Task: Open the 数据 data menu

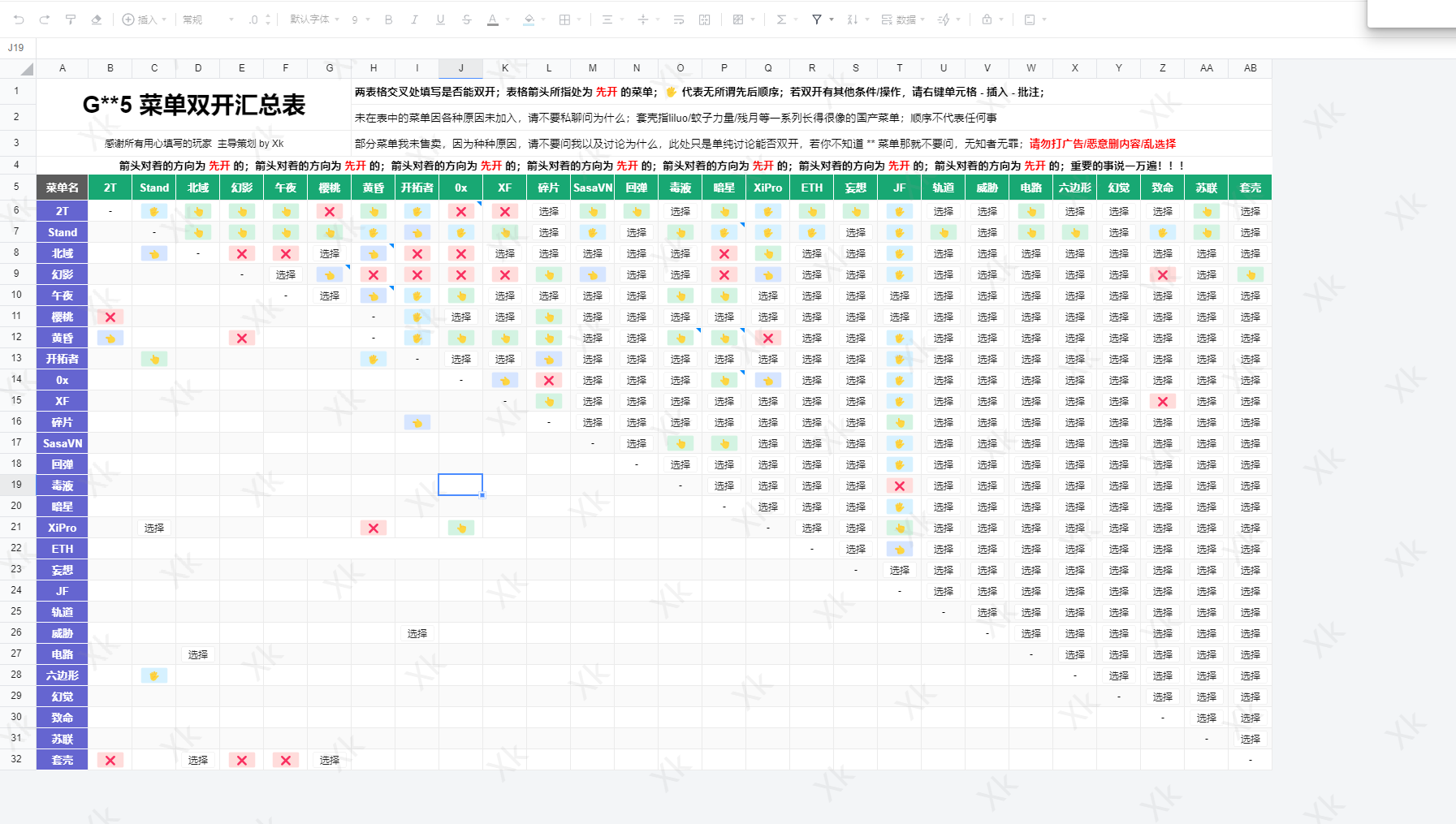Action: tap(902, 19)
